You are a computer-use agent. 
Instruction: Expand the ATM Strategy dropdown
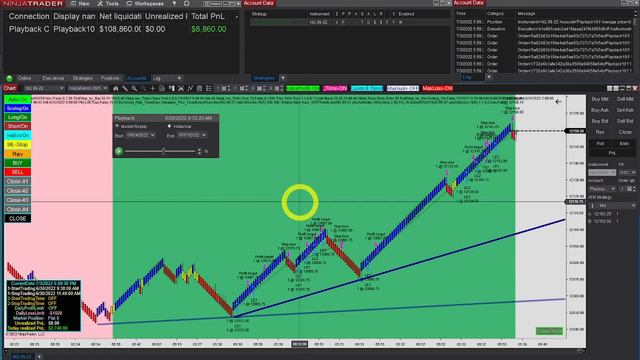(612, 205)
